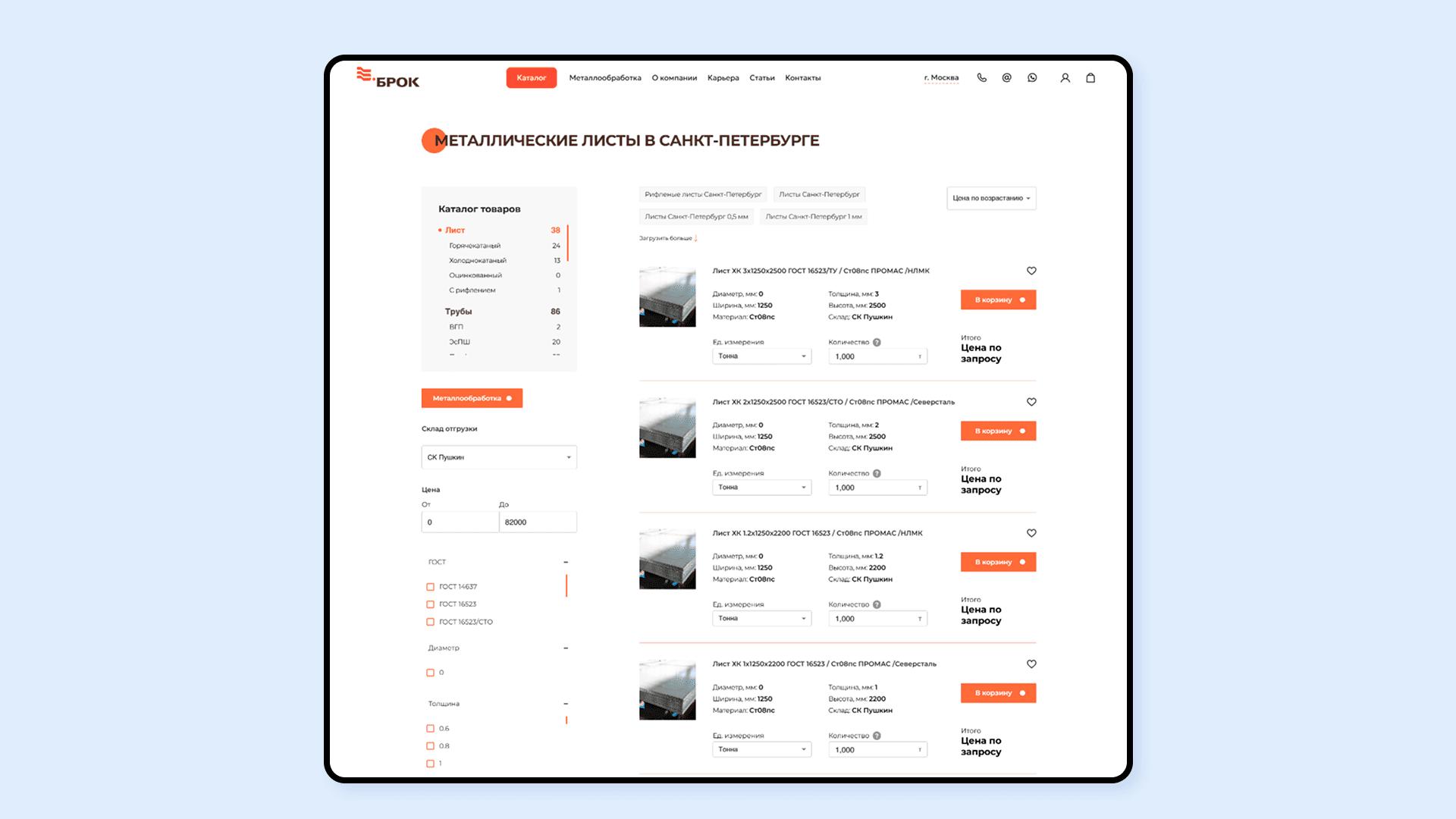Screen dimensions: 1456x819
Task: Open the shopping cart bag icon
Action: [1090, 77]
